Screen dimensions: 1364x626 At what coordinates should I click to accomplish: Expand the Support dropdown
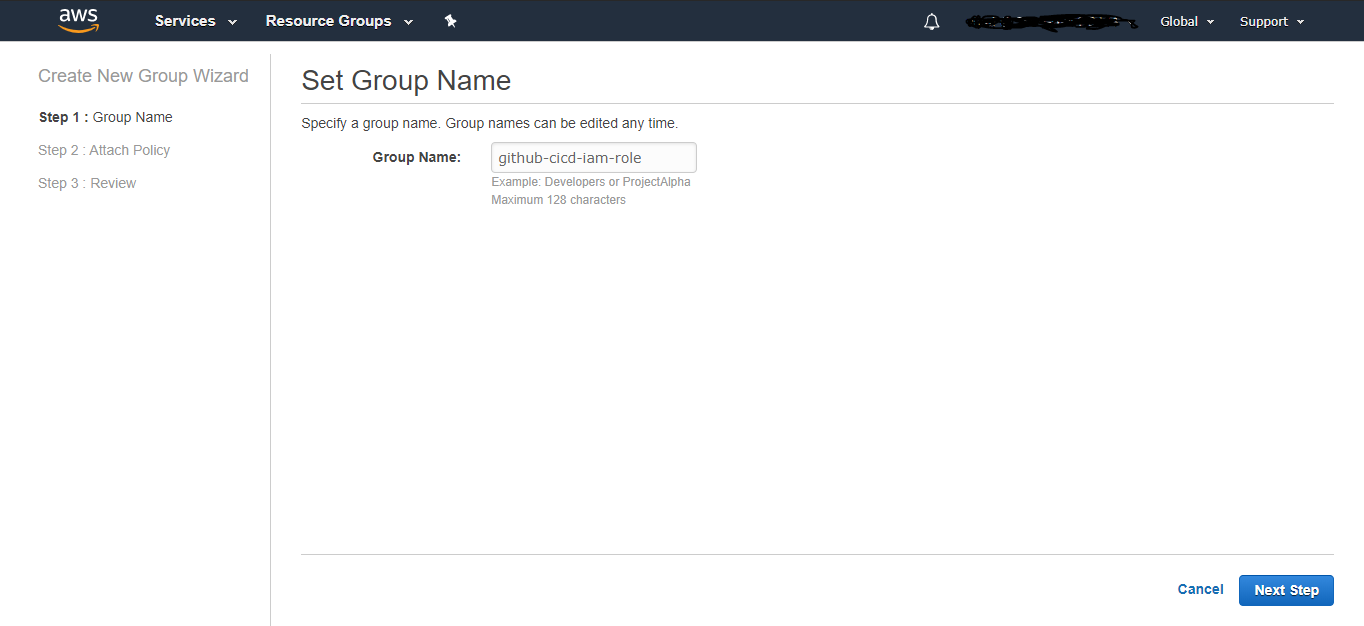point(1271,20)
